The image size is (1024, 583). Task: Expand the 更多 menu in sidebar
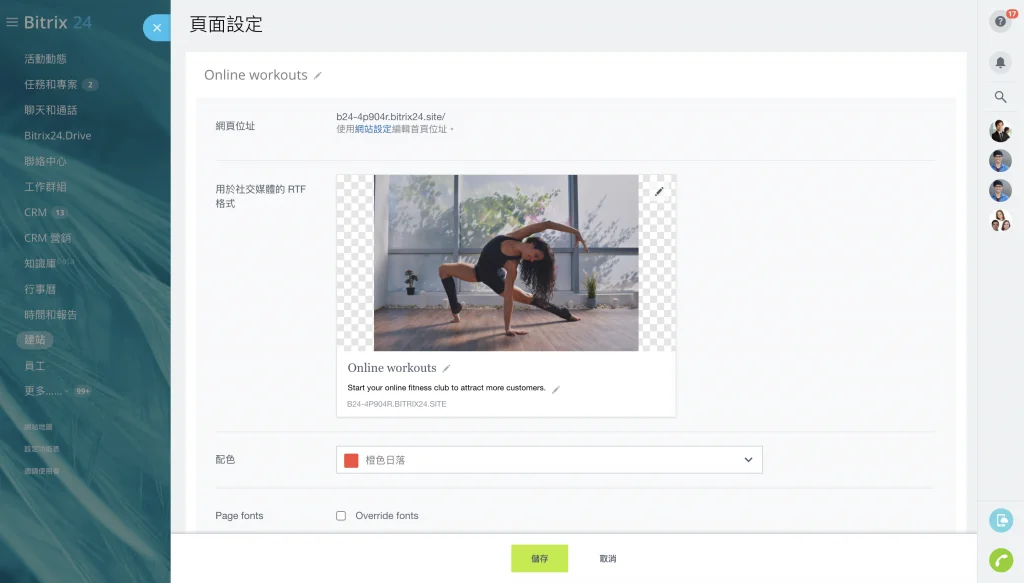pos(46,391)
